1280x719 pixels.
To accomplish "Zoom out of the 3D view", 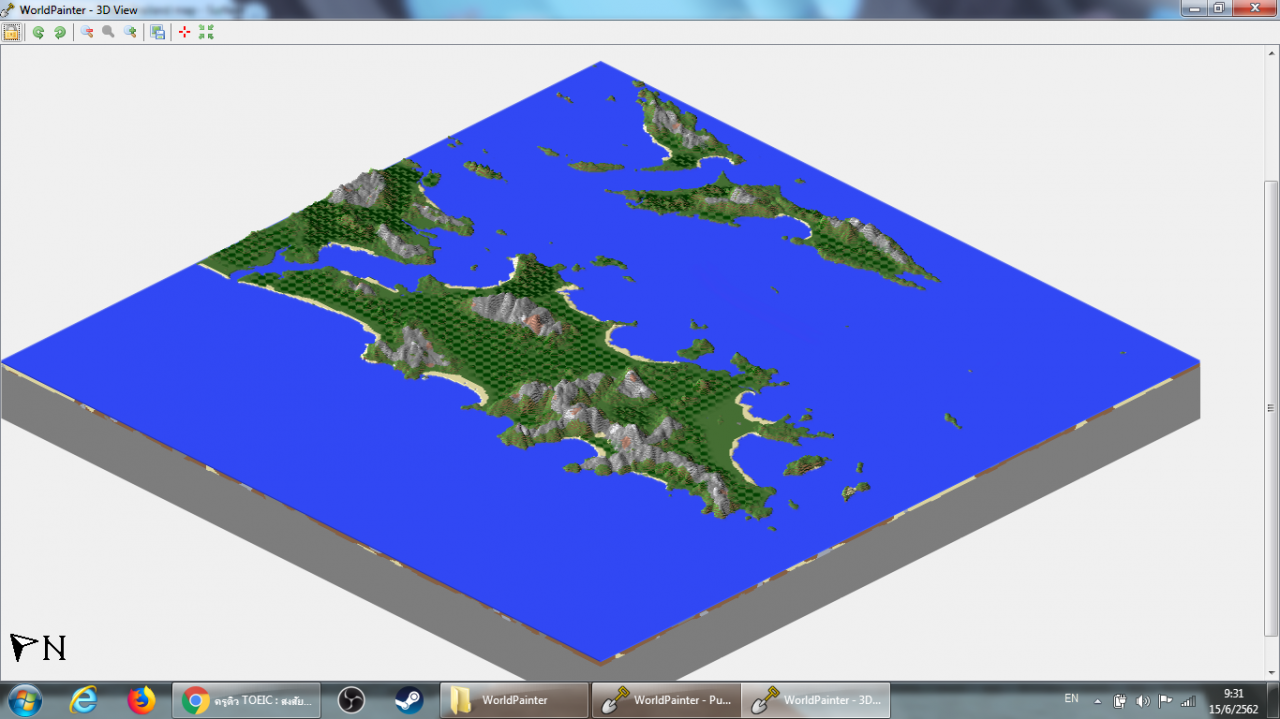I will tap(86, 31).
